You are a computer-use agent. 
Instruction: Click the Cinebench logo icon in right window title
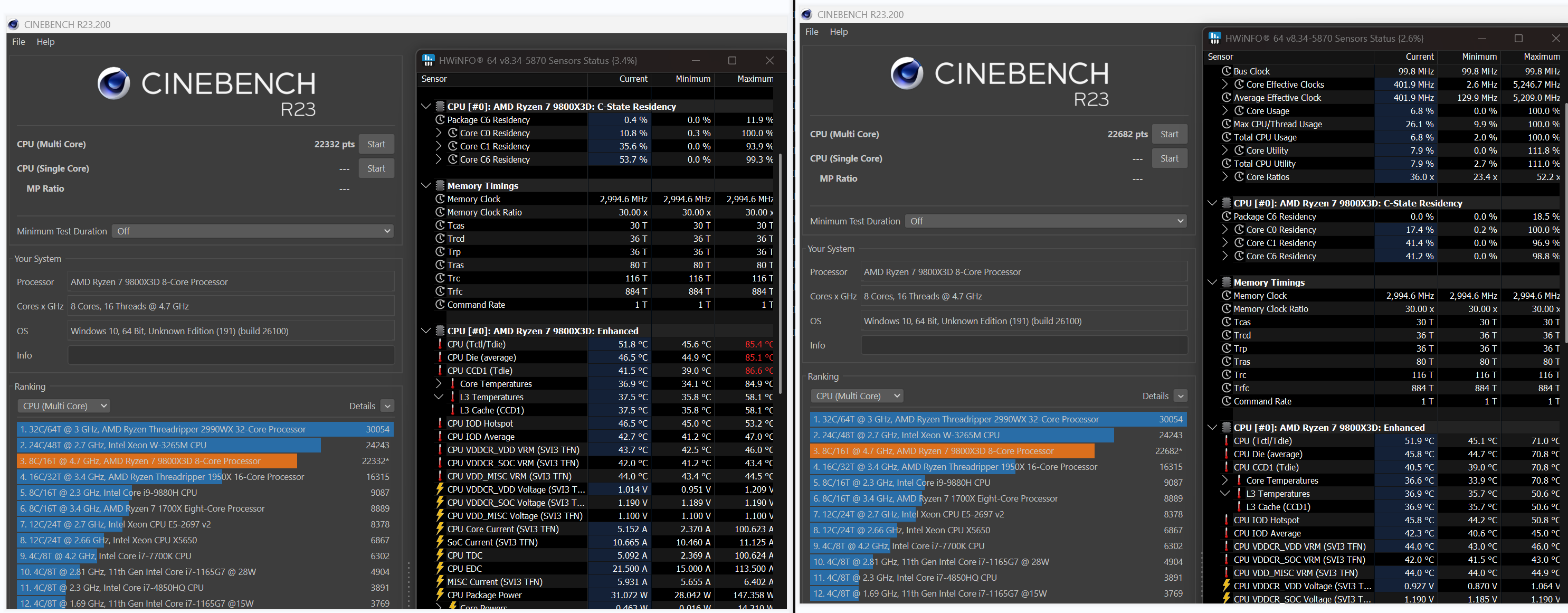coord(806,14)
